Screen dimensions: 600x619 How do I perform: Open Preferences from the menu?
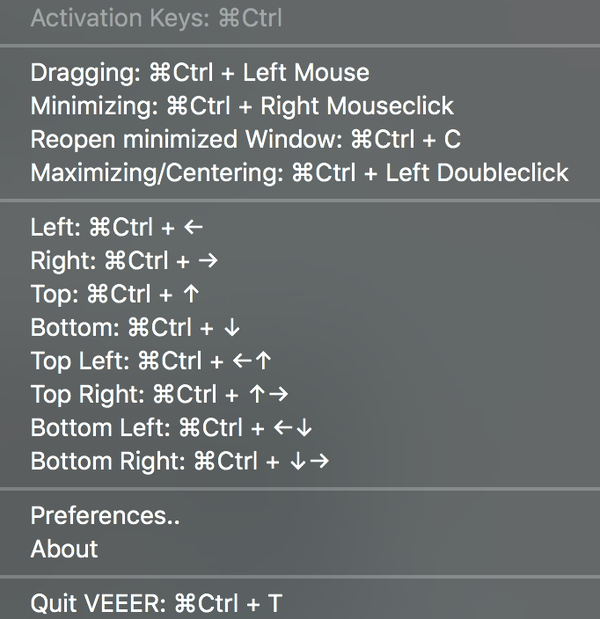(105, 516)
